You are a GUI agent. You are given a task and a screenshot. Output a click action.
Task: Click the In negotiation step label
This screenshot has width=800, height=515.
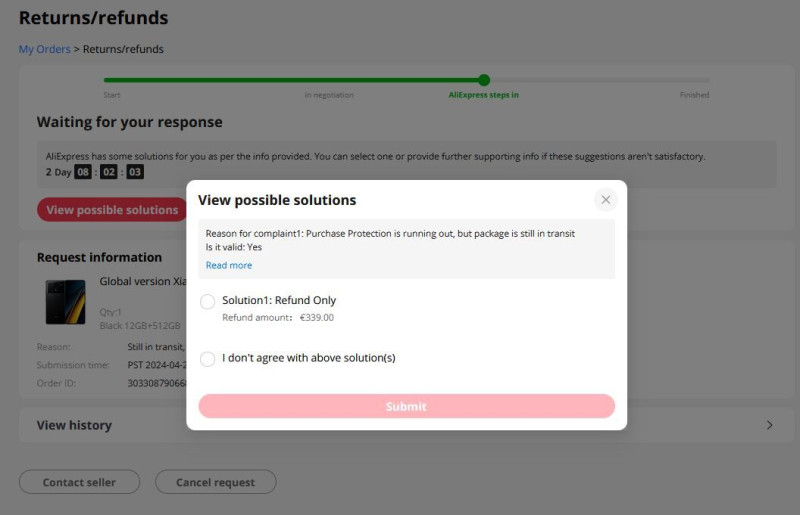[x=329, y=95]
